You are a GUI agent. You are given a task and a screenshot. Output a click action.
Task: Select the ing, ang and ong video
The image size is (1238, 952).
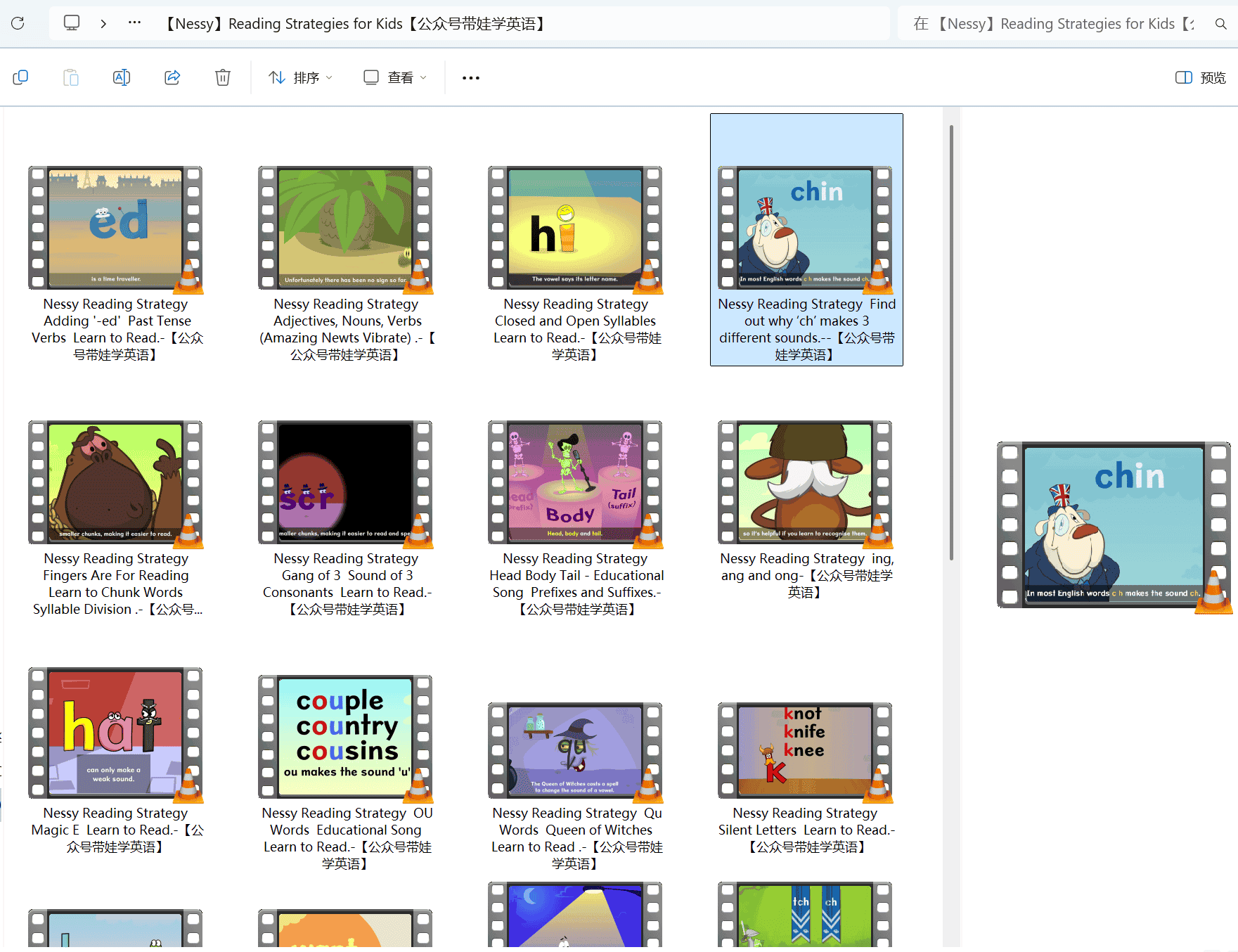[806, 484]
